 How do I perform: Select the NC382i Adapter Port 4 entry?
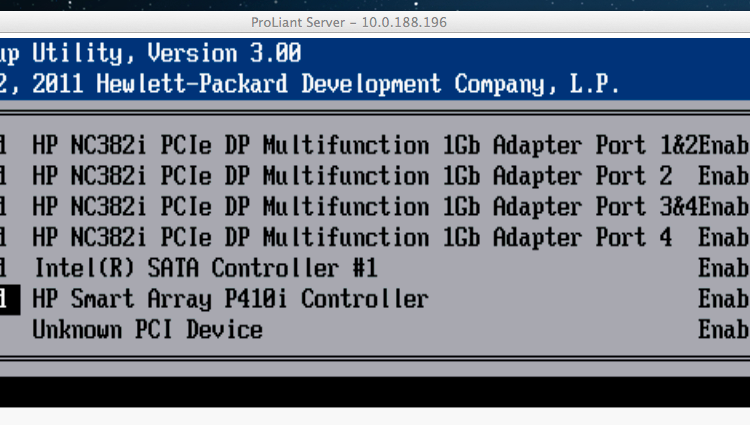[352, 238]
